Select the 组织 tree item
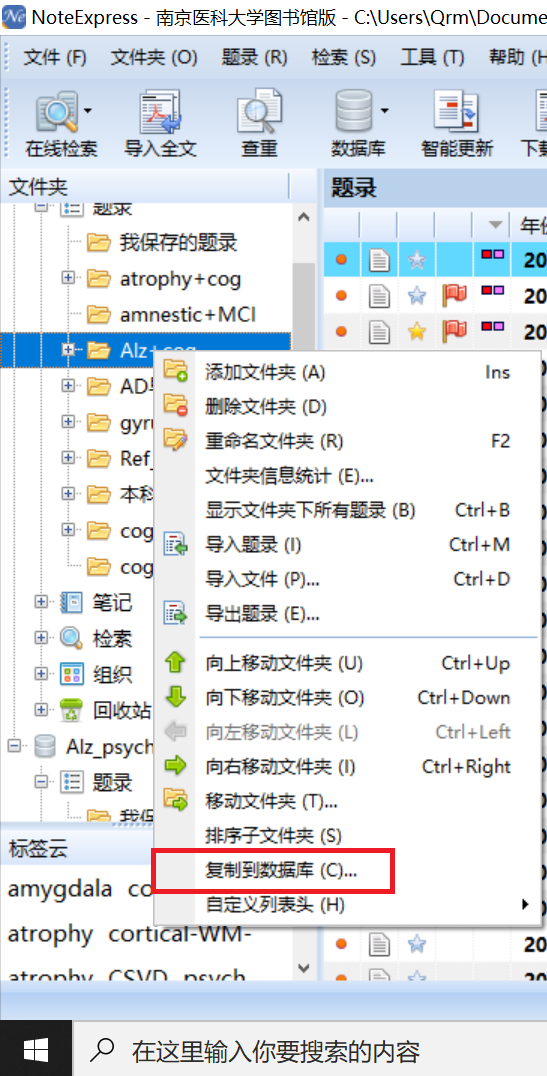Screen dimensions: 547x1076 [x=113, y=675]
